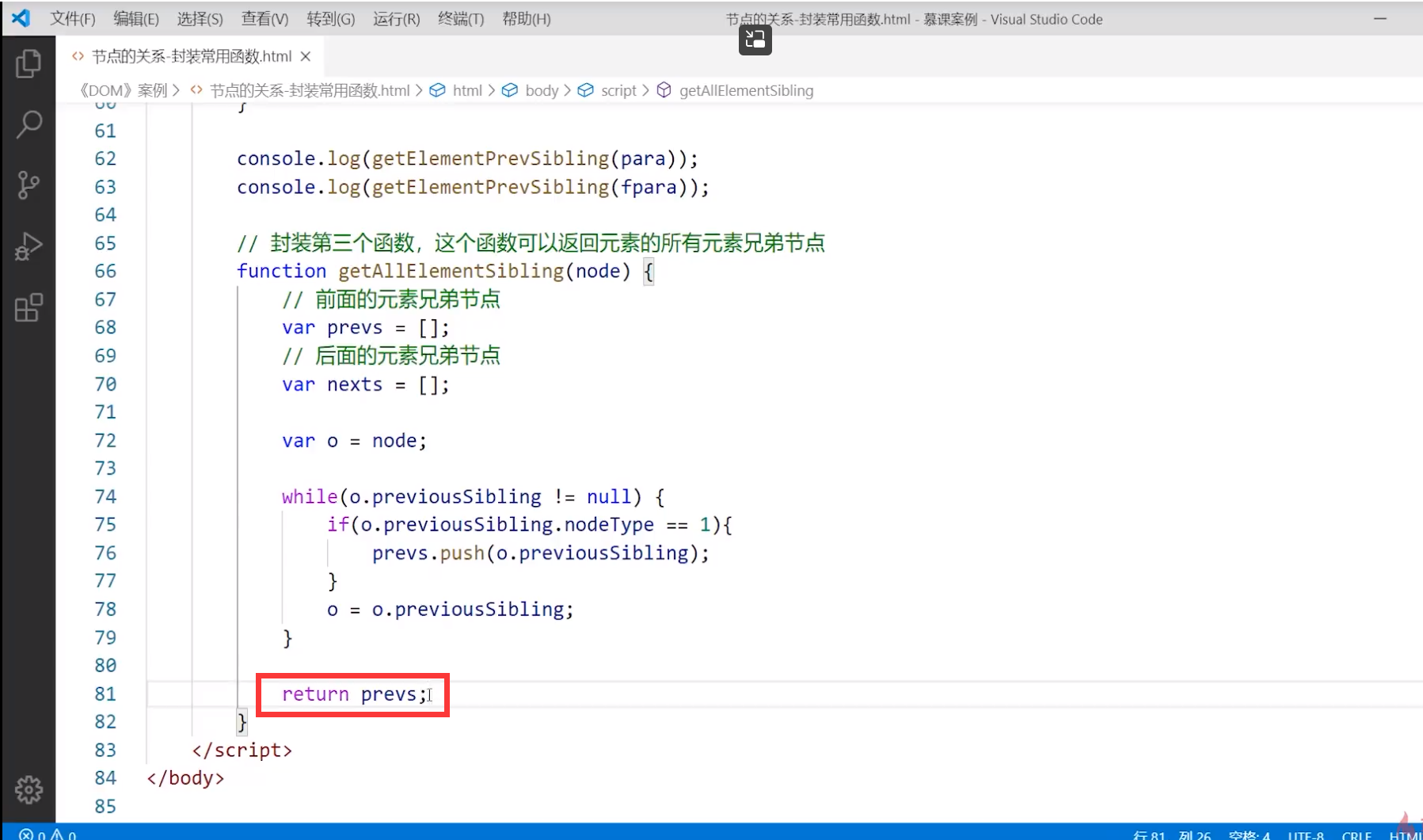Expand the getAllElementSibling breadcrumb item
The height and width of the screenshot is (840, 1423).
(746, 90)
